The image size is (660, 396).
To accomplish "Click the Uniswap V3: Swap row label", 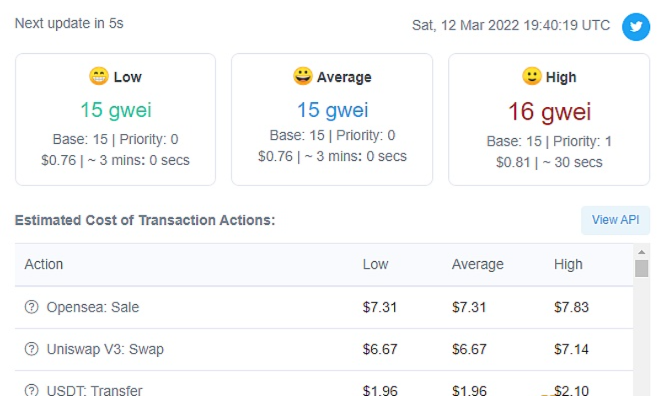I will point(105,349).
